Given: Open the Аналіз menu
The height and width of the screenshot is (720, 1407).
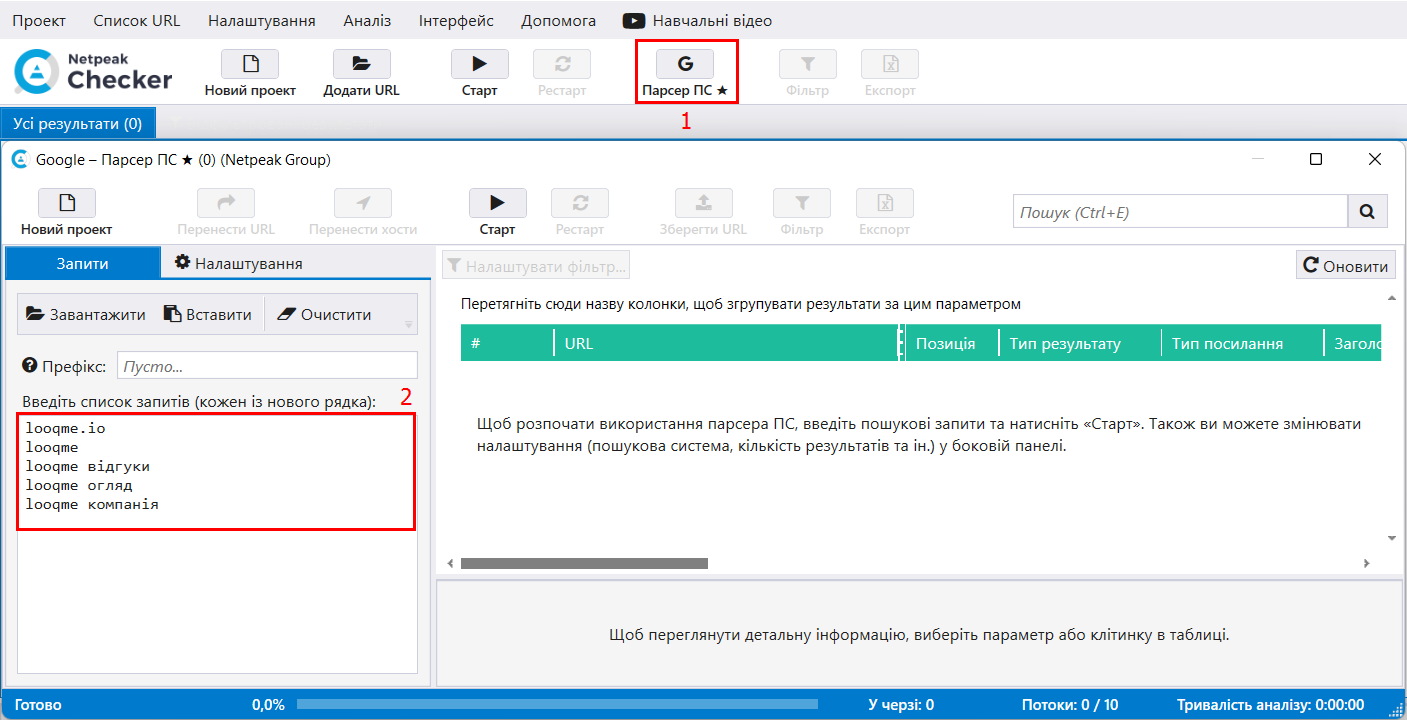Looking at the screenshot, I should pyautogui.click(x=367, y=20).
